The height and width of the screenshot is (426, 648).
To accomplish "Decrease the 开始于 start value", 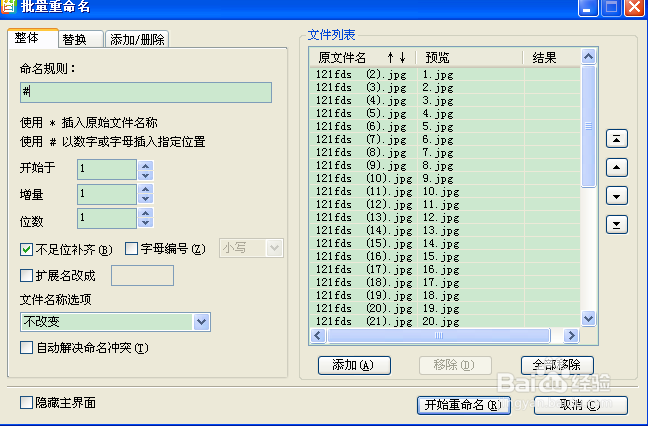I will pos(145,175).
